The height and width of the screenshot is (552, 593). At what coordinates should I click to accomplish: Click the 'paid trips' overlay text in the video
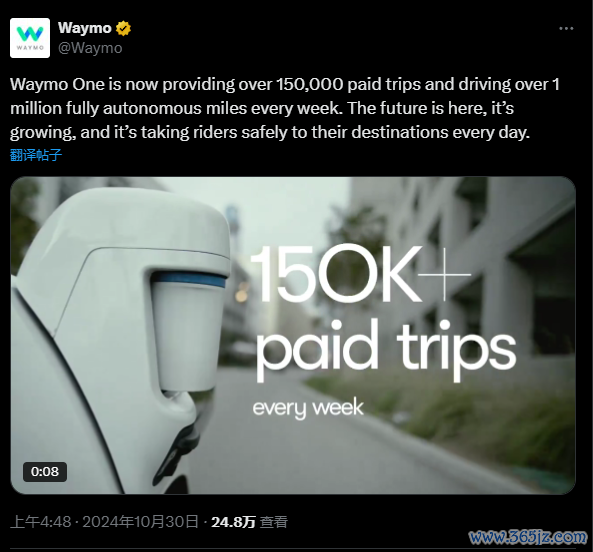point(386,349)
